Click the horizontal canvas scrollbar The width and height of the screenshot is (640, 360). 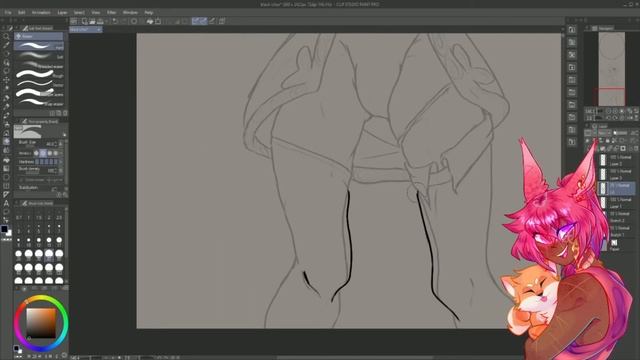pyautogui.click(x=354, y=358)
